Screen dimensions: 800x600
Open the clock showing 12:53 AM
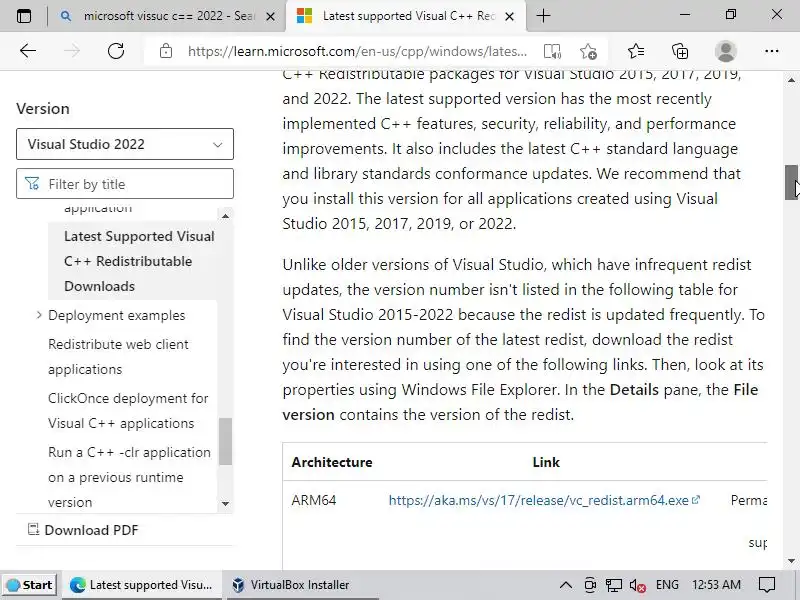coord(716,585)
